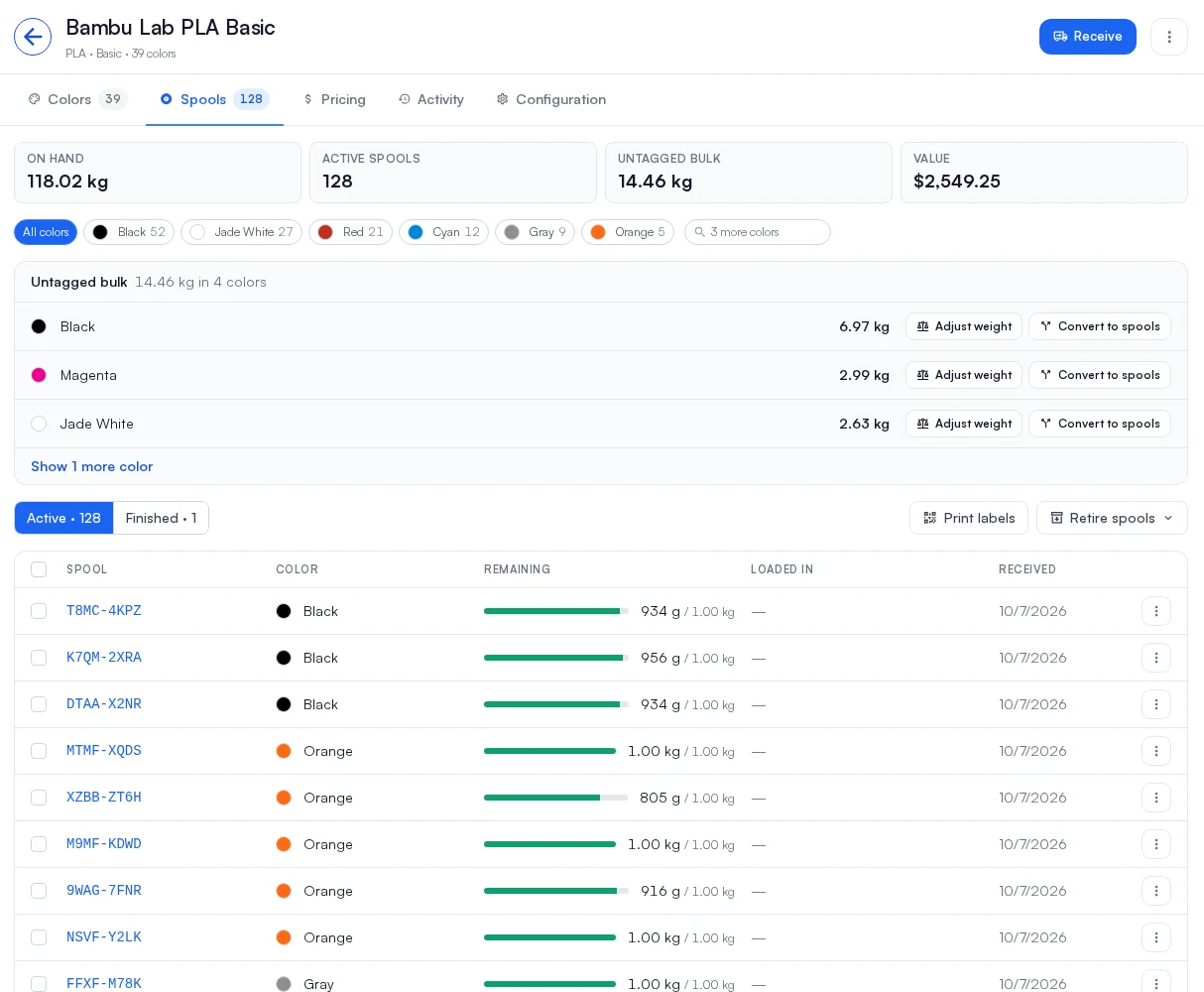The width and height of the screenshot is (1204, 992).
Task: Select the All colors filter chip
Action: pos(46,232)
